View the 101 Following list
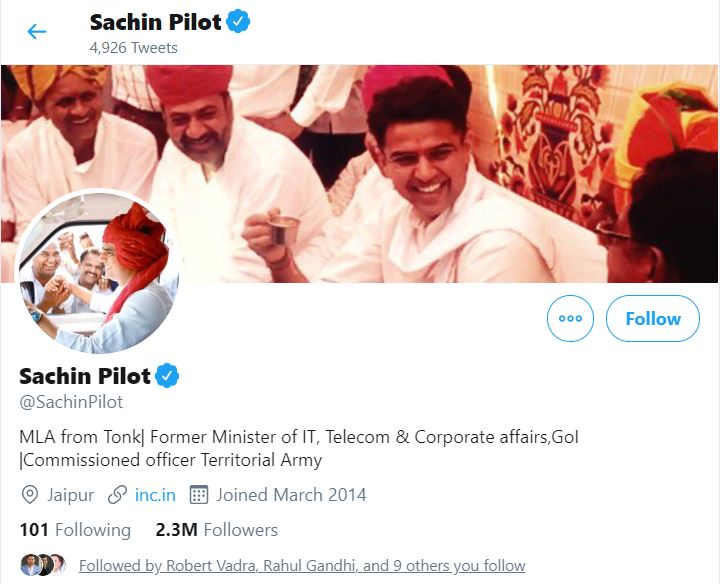Image resolution: width=723 pixels, height=584 pixels. pos(75,530)
